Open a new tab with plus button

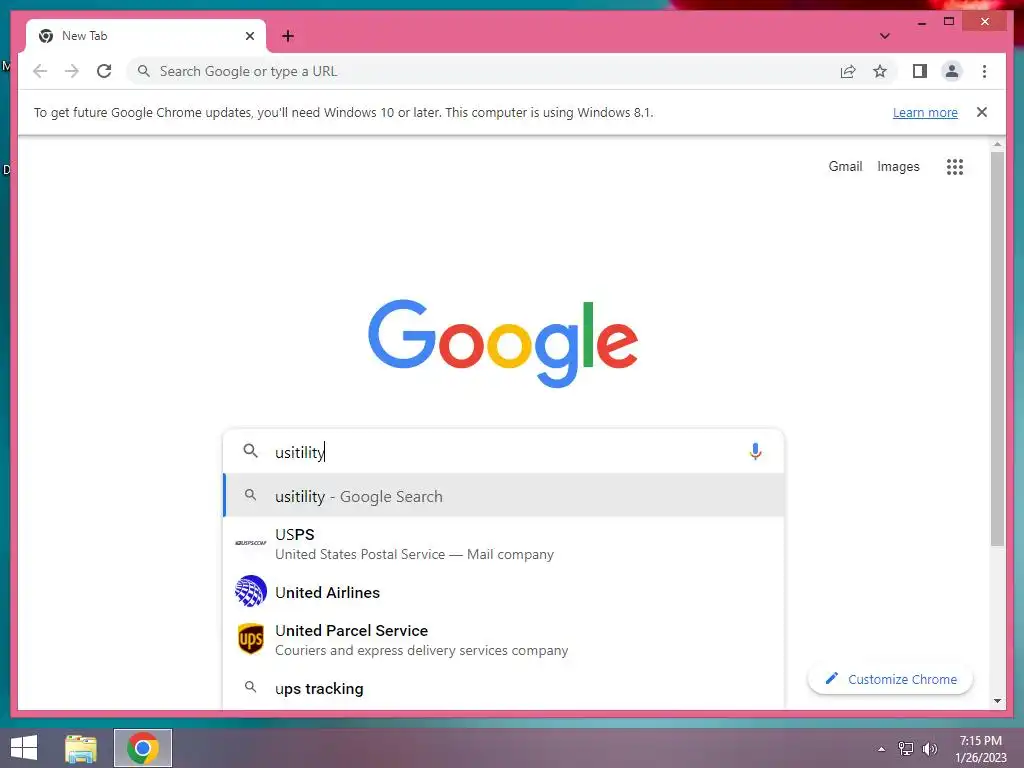point(288,36)
